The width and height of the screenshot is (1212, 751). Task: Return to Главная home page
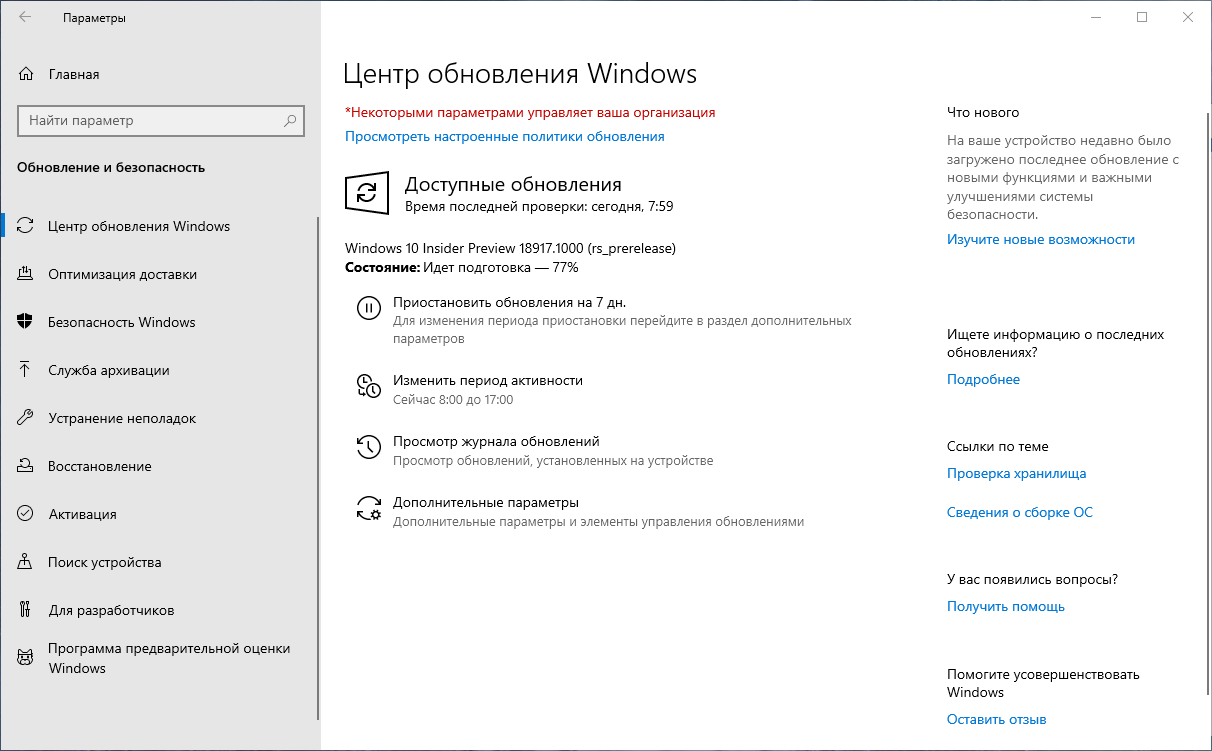[74, 73]
